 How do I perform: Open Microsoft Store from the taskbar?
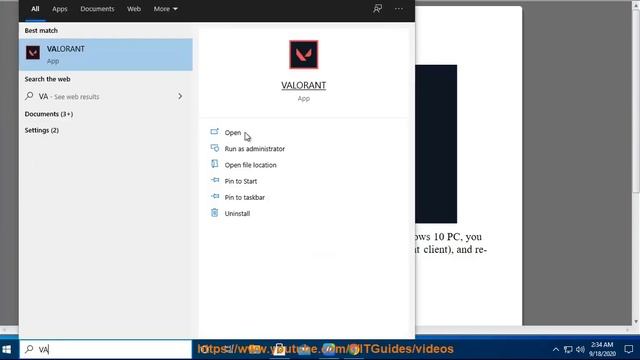pos(279,349)
